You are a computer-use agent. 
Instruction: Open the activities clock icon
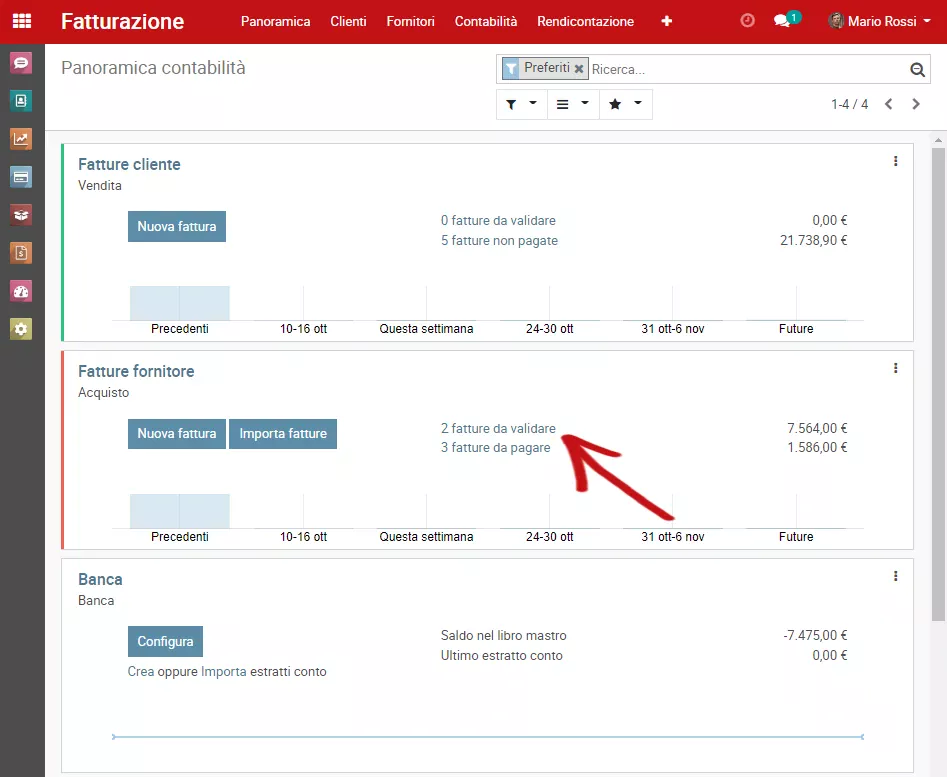point(747,21)
